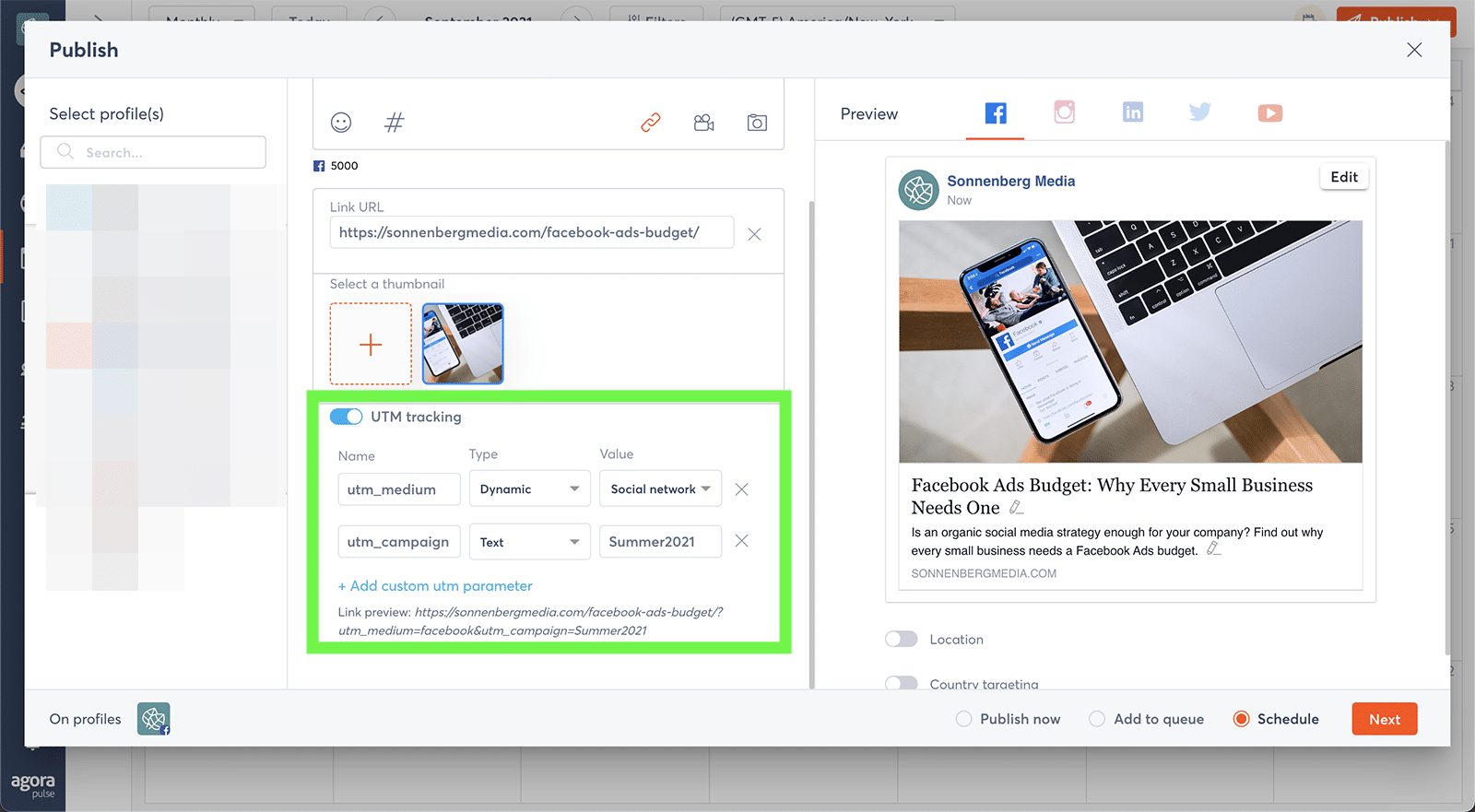
Task: Click the Agorapulse logo in the sidebar
Action: [33, 784]
